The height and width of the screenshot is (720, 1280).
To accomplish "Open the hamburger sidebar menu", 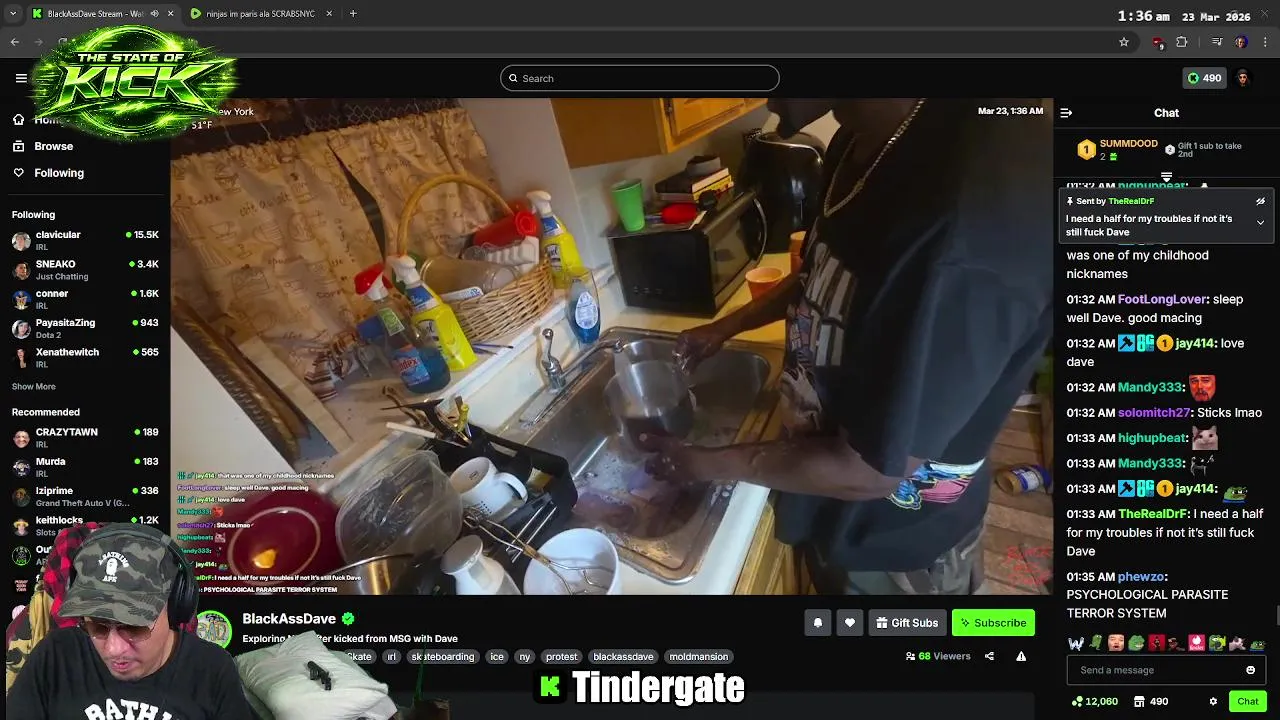I will coord(21,78).
